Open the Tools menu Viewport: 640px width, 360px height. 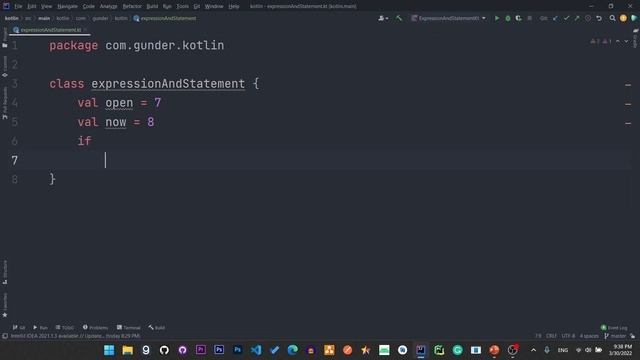click(x=182, y=7)
